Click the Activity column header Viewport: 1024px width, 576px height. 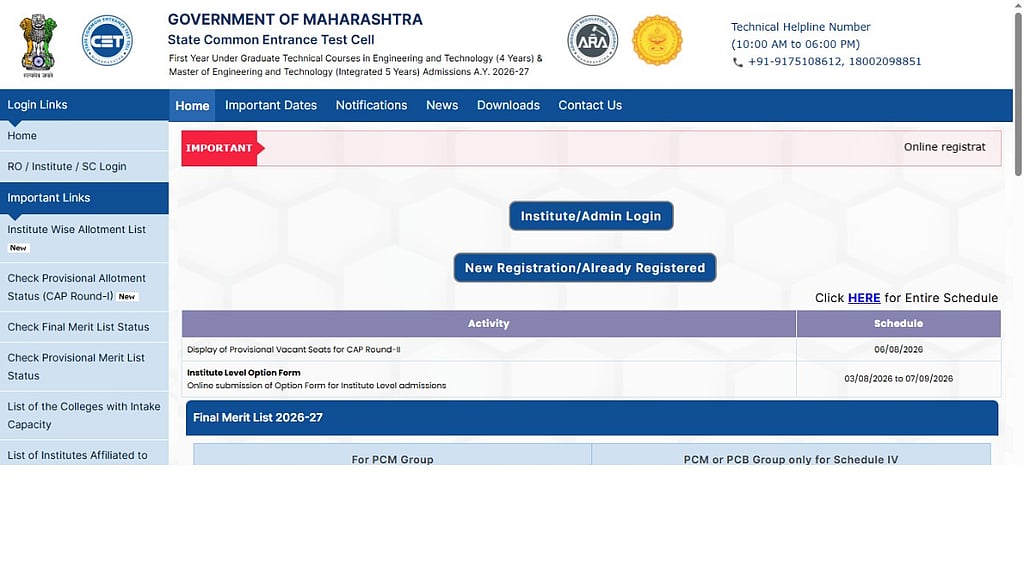(488, 323)
